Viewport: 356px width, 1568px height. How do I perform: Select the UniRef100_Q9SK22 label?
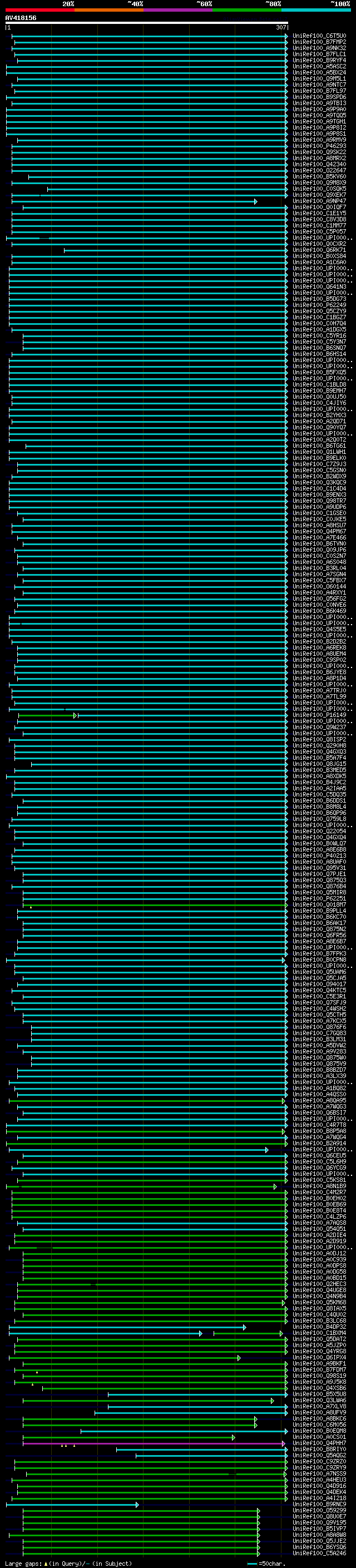[x=319, y=152]
